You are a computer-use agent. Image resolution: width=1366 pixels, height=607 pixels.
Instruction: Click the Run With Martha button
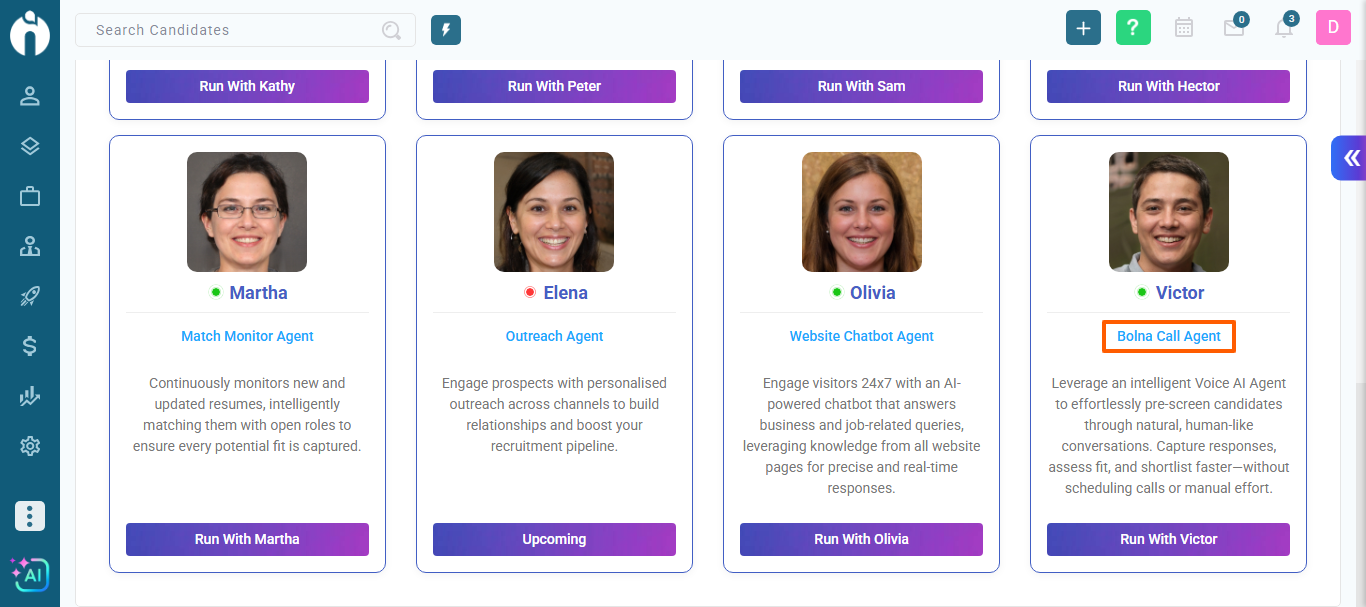(x=247, y=539)
